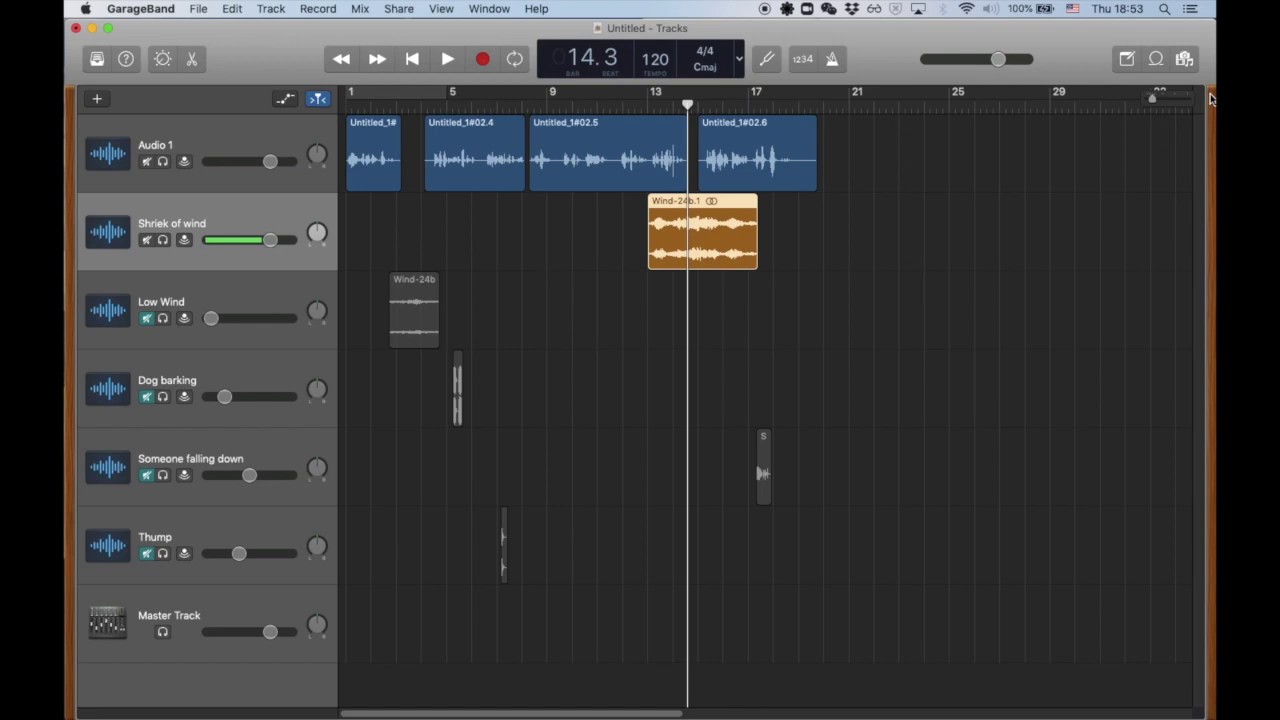Adjust the master volume slider
The width and height of the screenshot is (1280, 720).
pos(977,59)
